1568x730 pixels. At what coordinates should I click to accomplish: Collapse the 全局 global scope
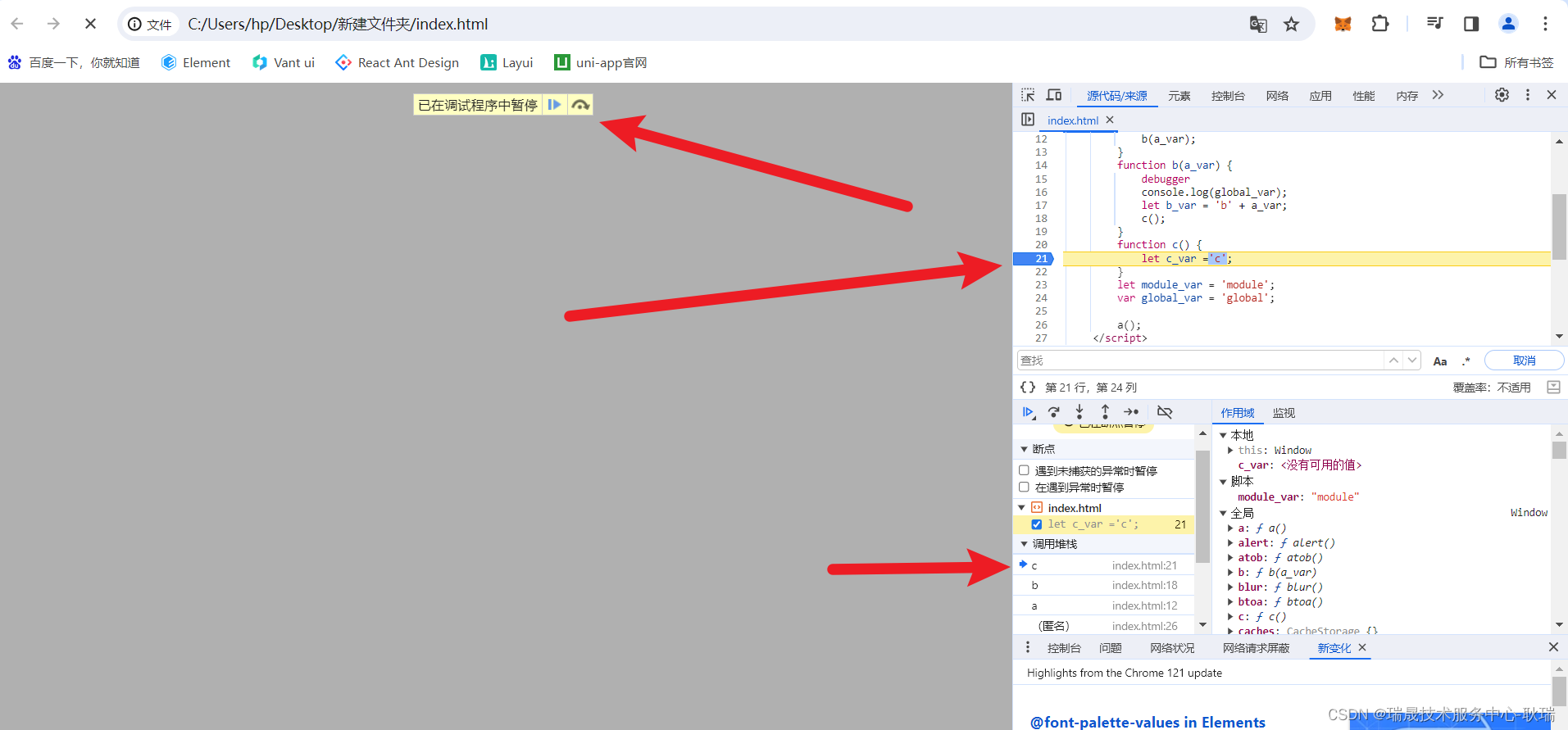1223,513
